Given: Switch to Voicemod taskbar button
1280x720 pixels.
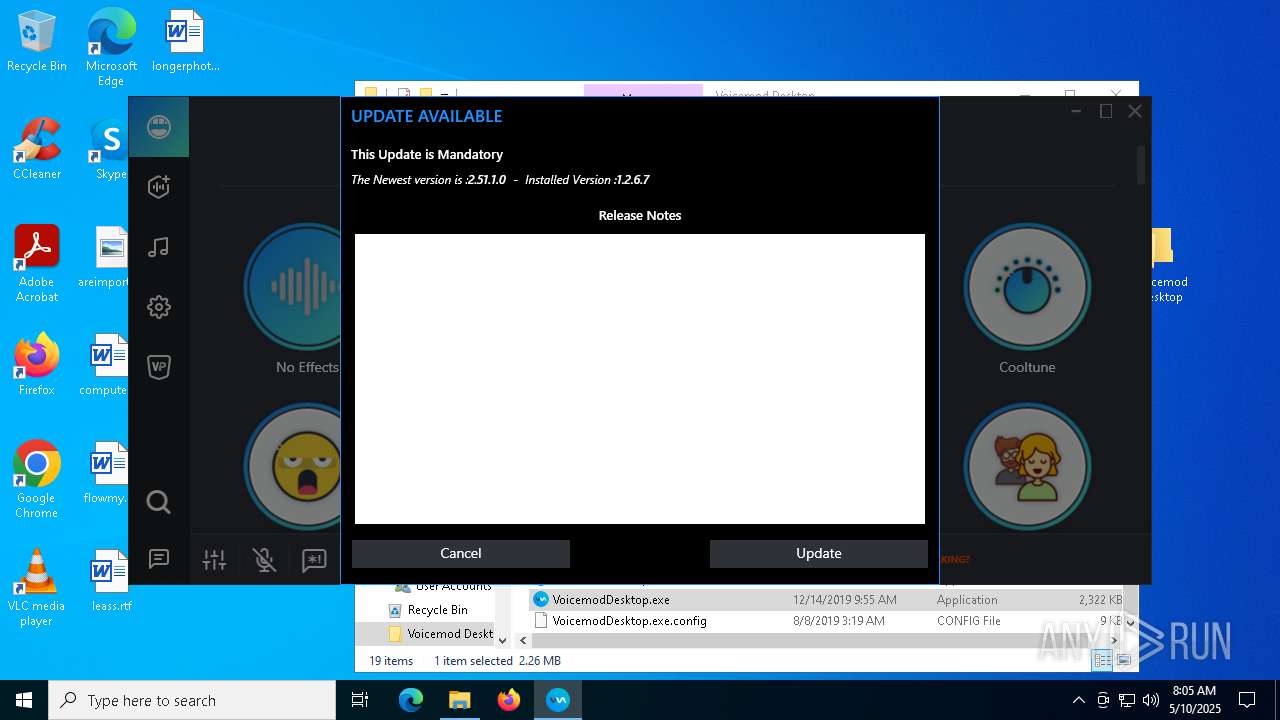Looking at the screenshot, I should click(x=558, y=700).
